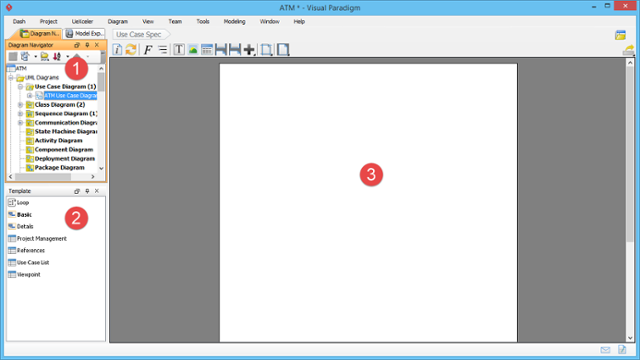
Task: Open the Modeling menu
Action: pos(234,22)
